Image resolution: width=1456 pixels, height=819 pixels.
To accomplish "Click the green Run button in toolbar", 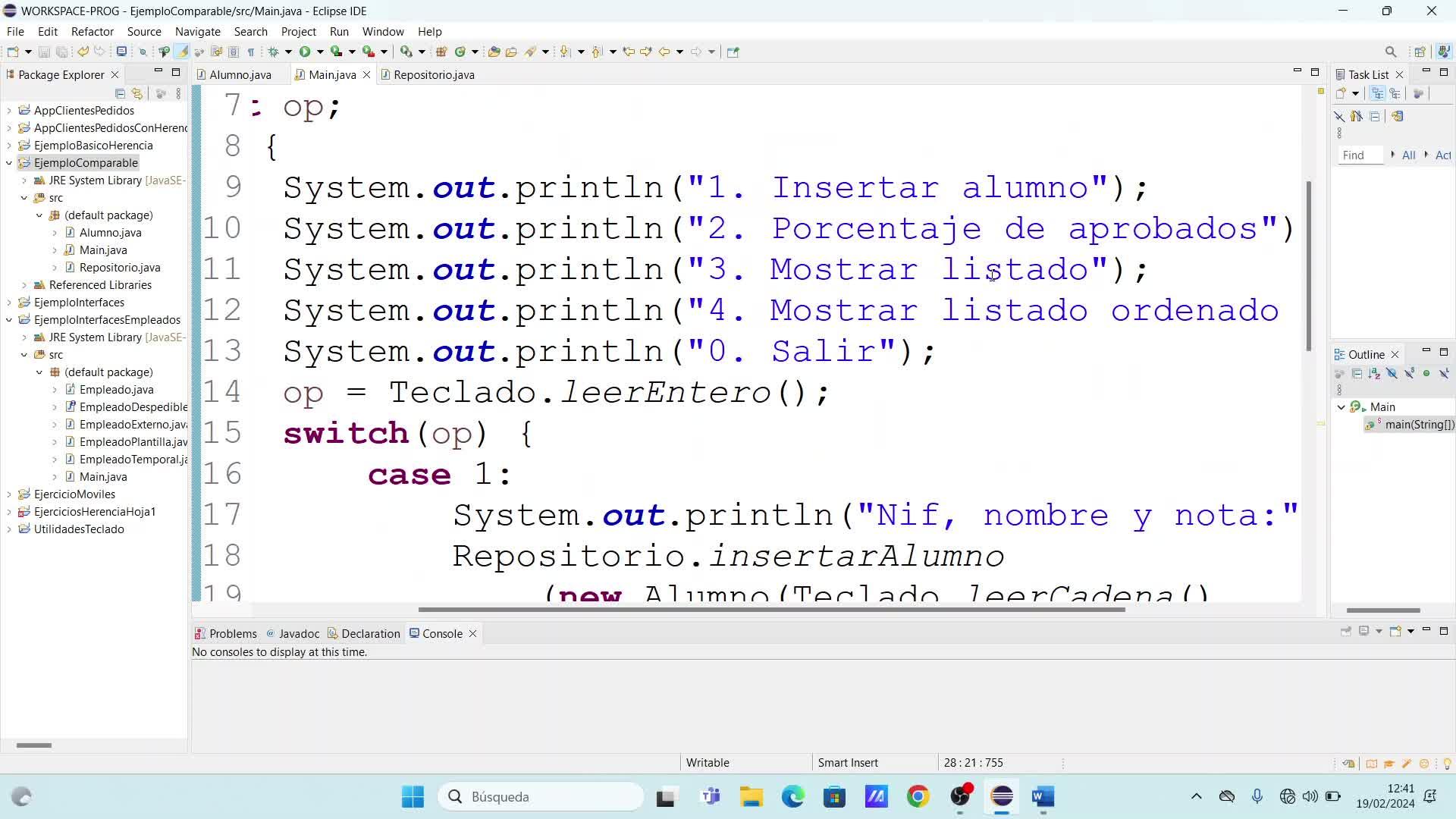I will coord(305,52).
